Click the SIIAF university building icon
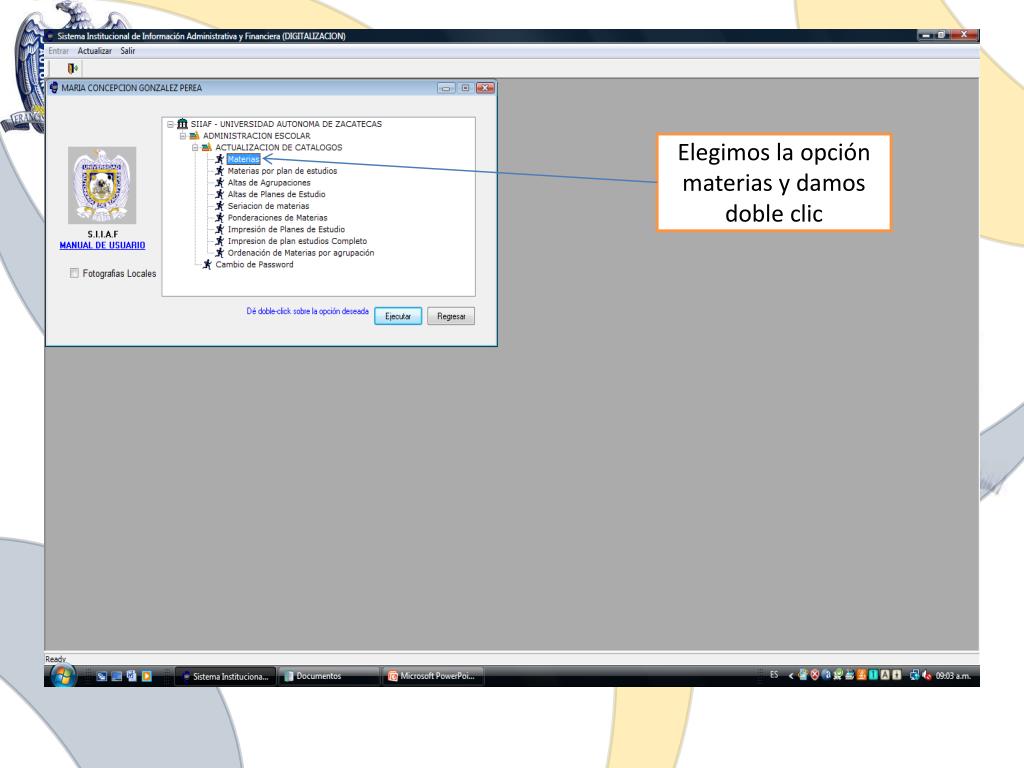The image size is (1024, 768). 182,123
